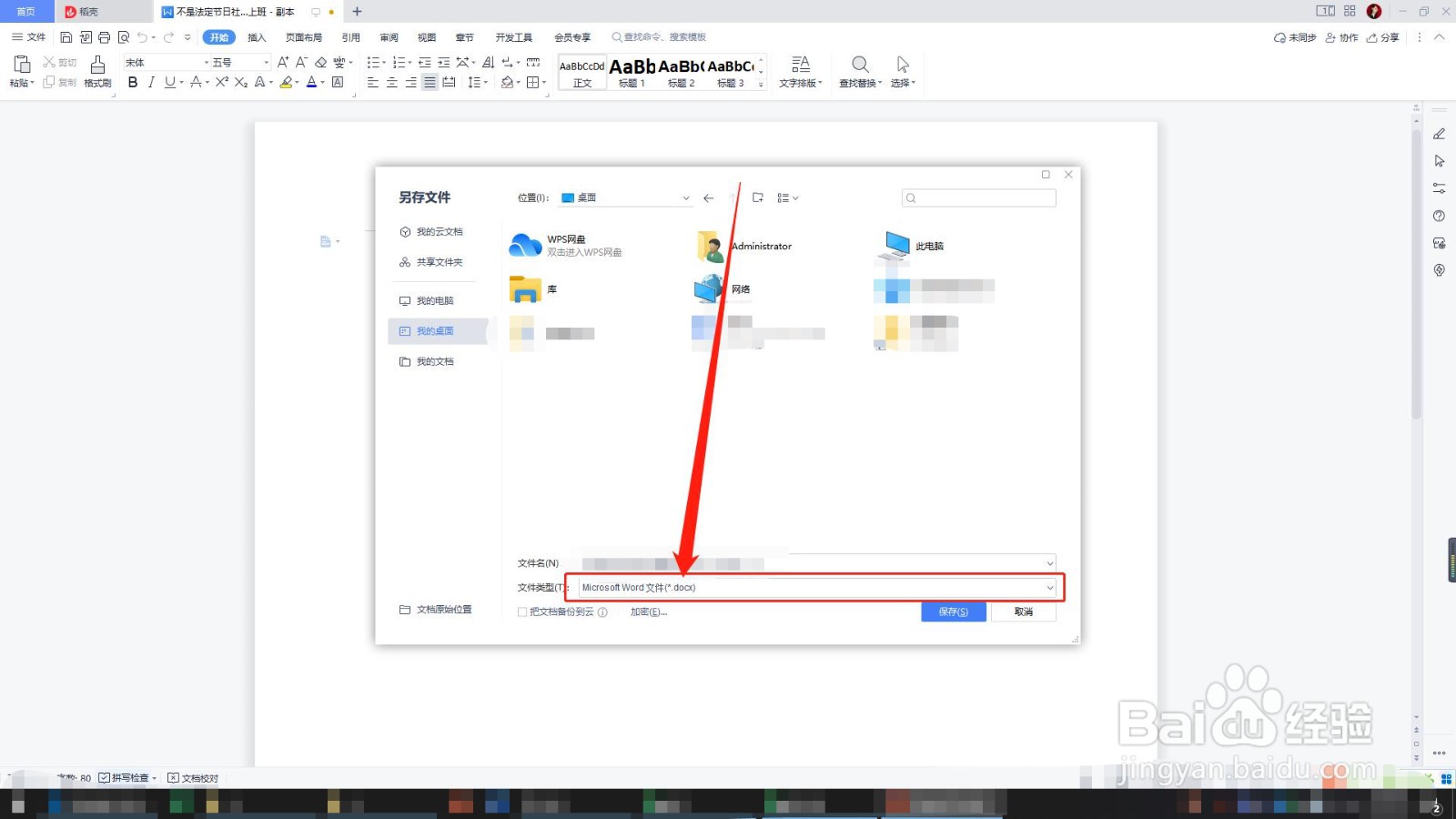Click the Undo arrow
The image size is (1456, 819).
[x=142, y=37]
